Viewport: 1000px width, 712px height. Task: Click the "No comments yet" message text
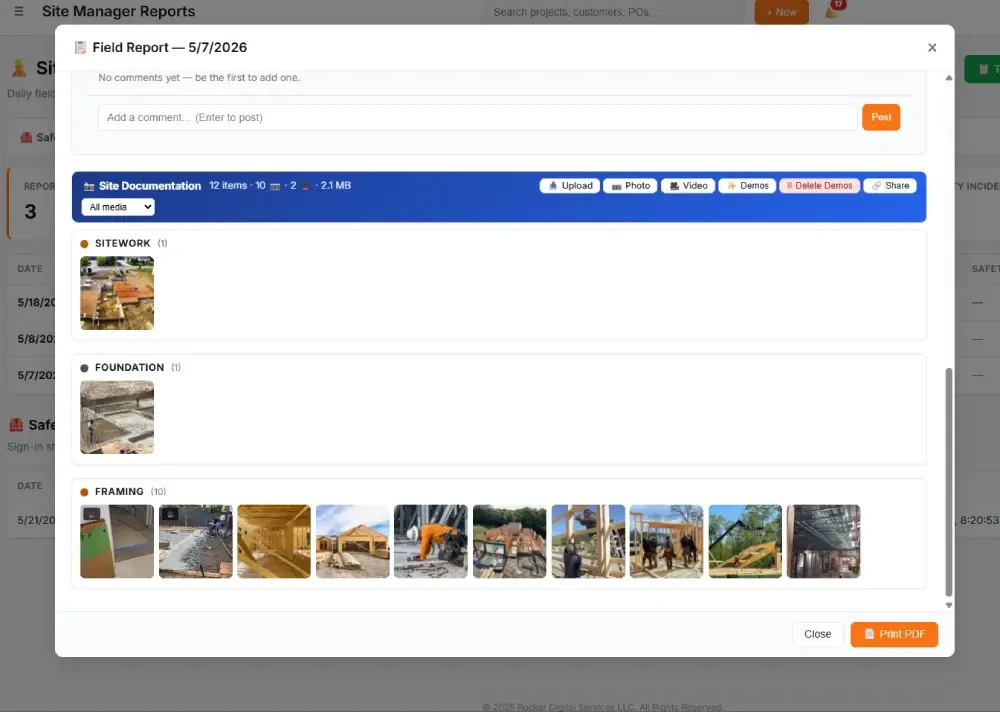click(x=199, y=78)
